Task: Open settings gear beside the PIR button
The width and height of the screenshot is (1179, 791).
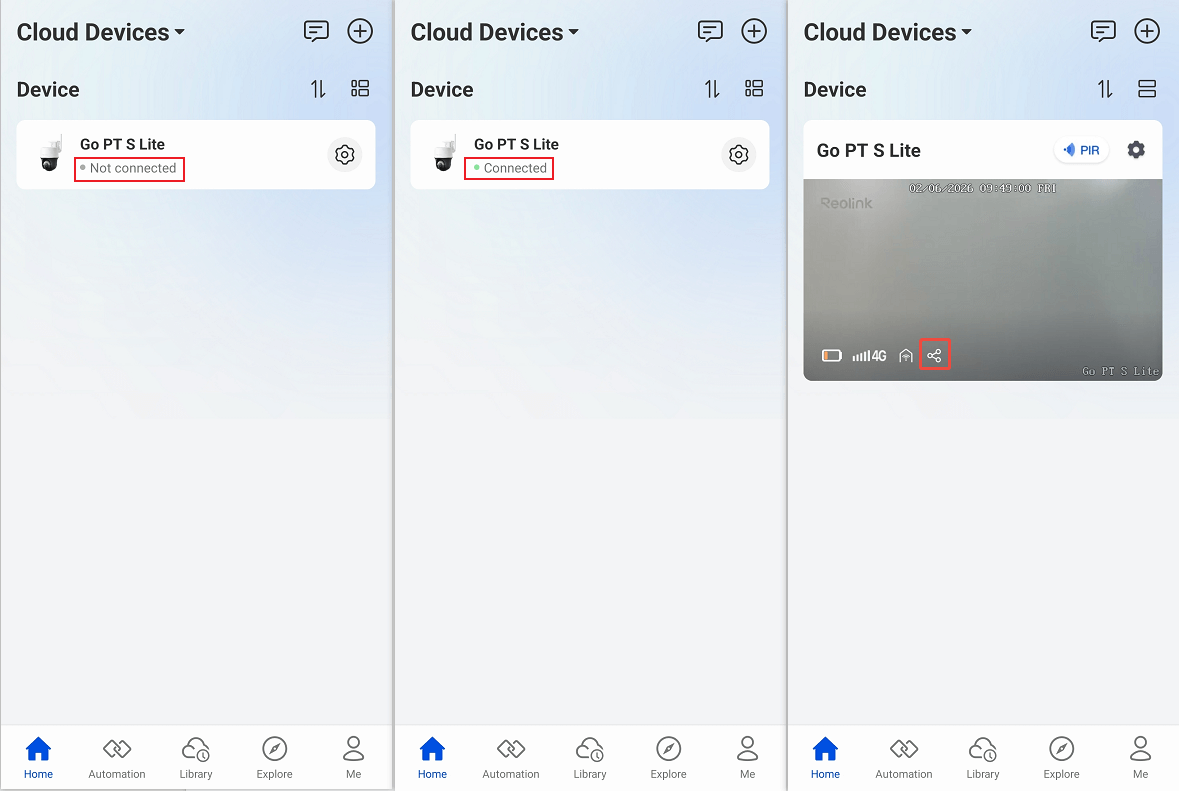Action: pyautogui.click(x=1136, y=150)
